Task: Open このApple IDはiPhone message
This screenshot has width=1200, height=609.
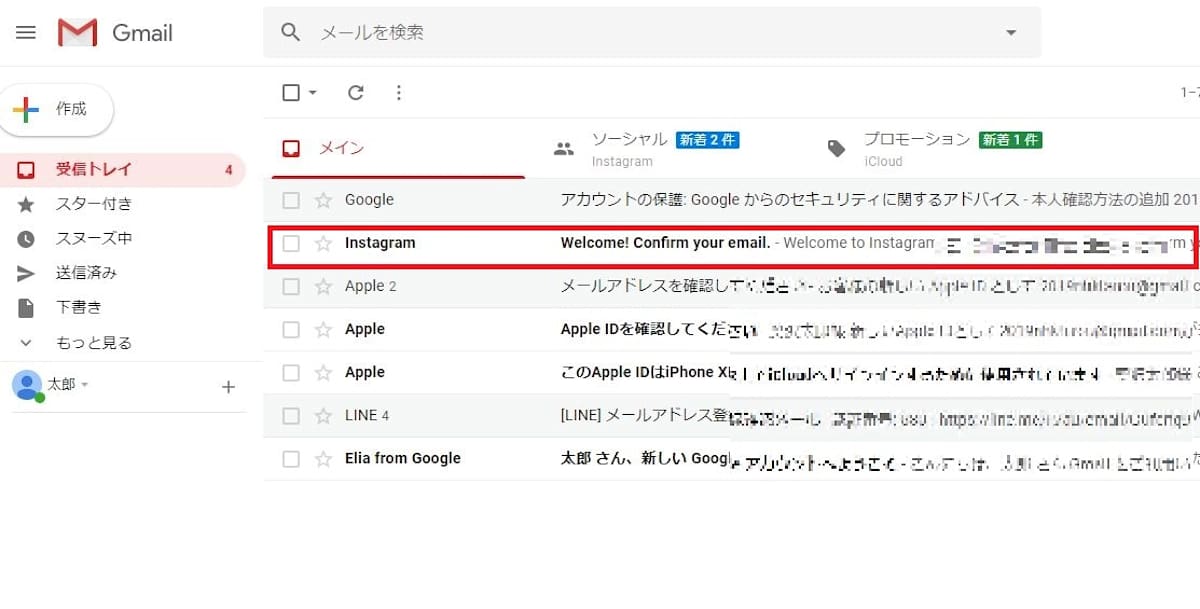Action: [x=732, y=372]
